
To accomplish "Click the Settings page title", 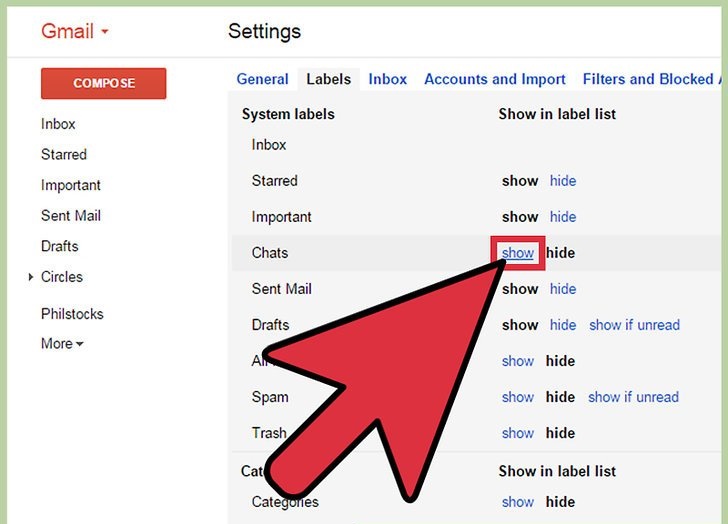I will click(x=264, y=32).
